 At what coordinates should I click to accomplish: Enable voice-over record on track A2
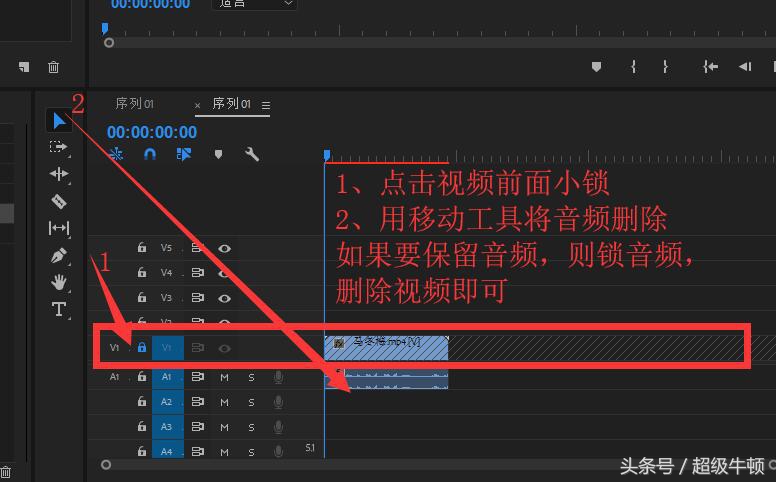(279, 402)
